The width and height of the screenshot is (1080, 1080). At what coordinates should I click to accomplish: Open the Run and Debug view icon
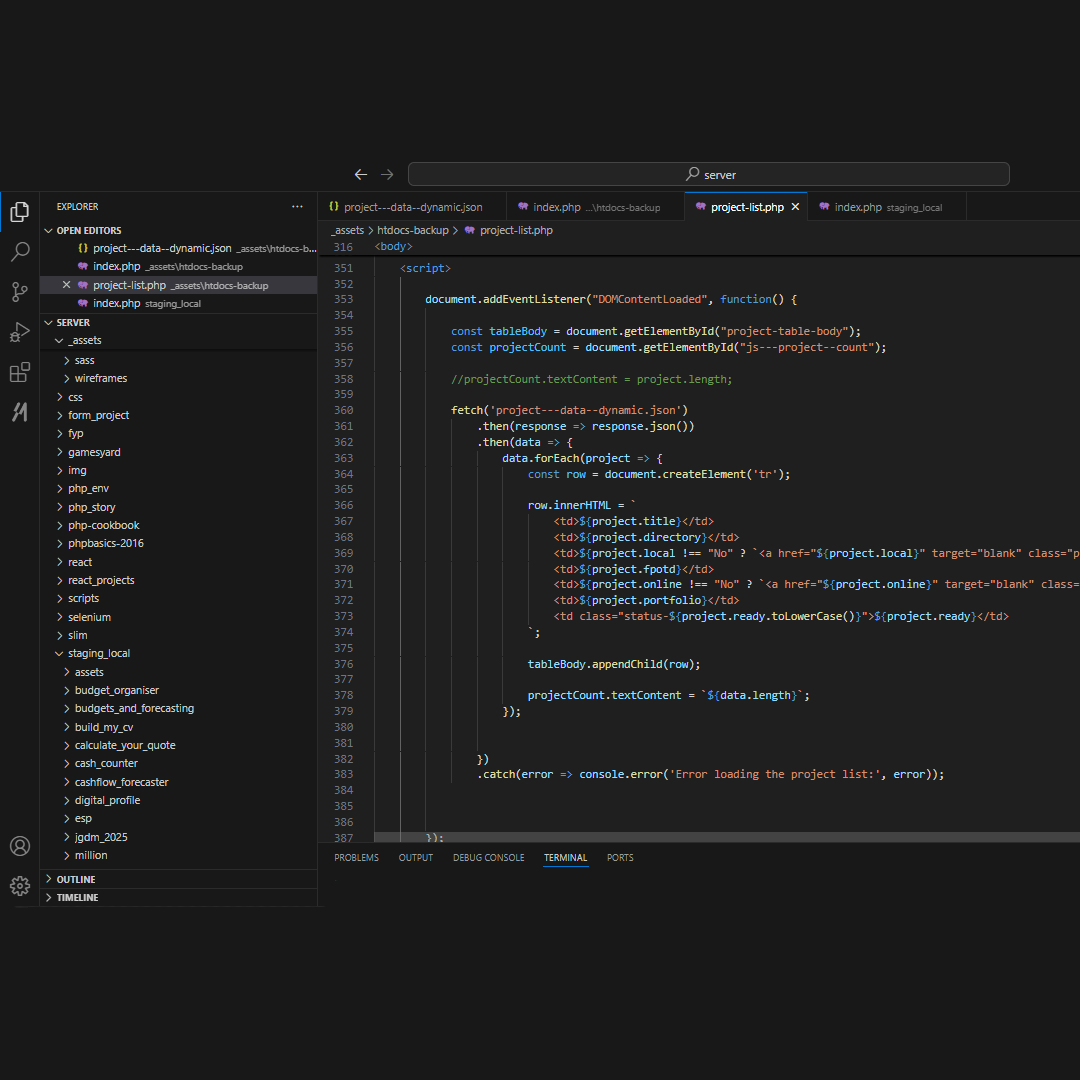pyautogui.click(x=20, y=332)
